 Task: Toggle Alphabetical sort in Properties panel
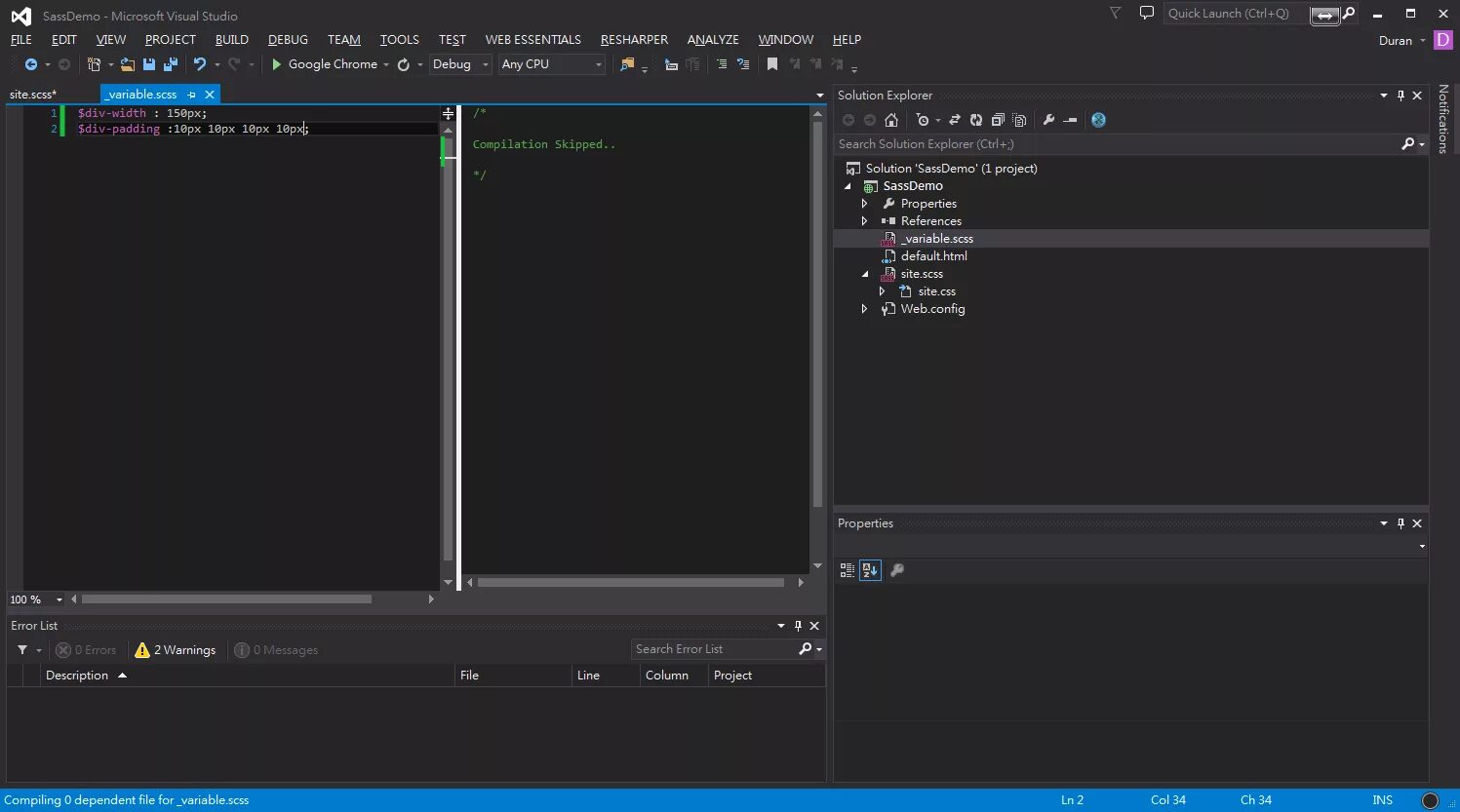871,570
